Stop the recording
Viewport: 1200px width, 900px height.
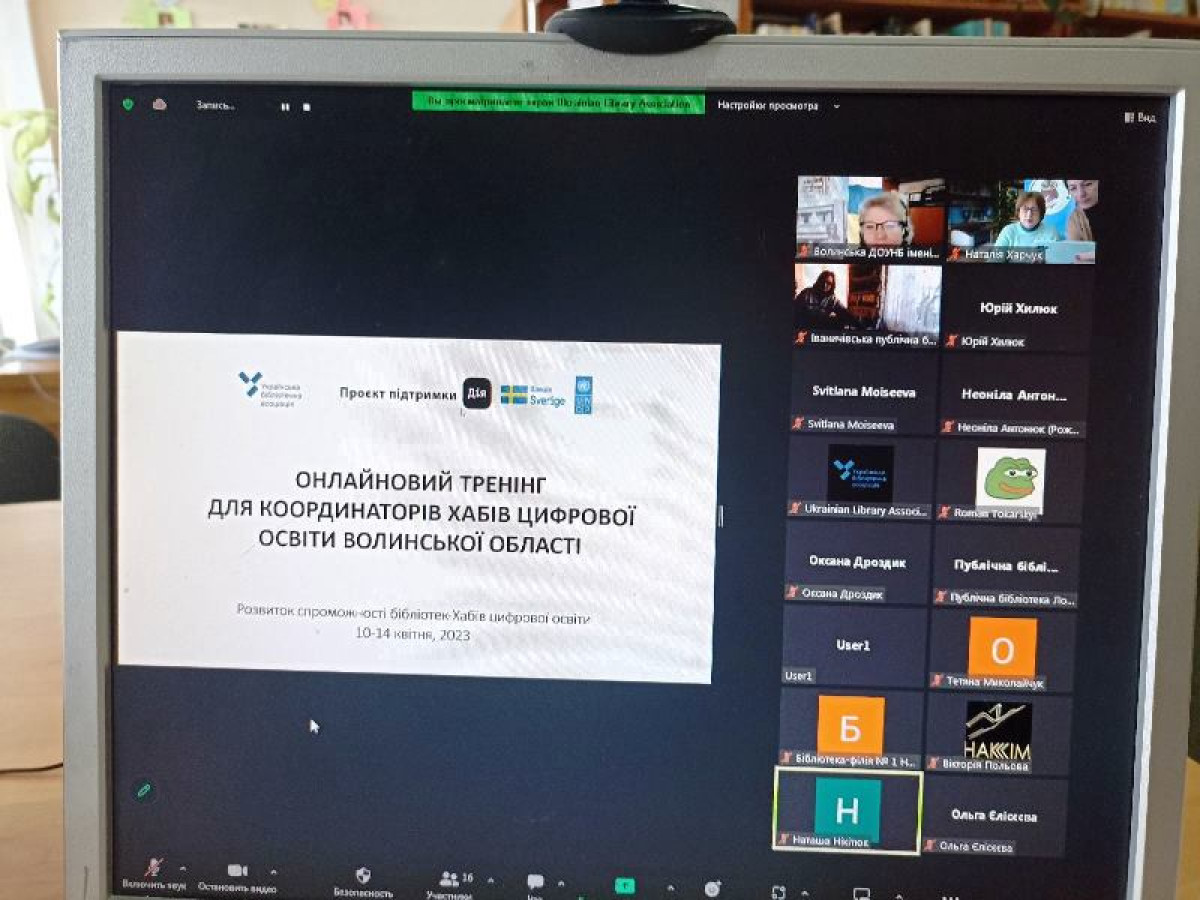tap(307, 106)
